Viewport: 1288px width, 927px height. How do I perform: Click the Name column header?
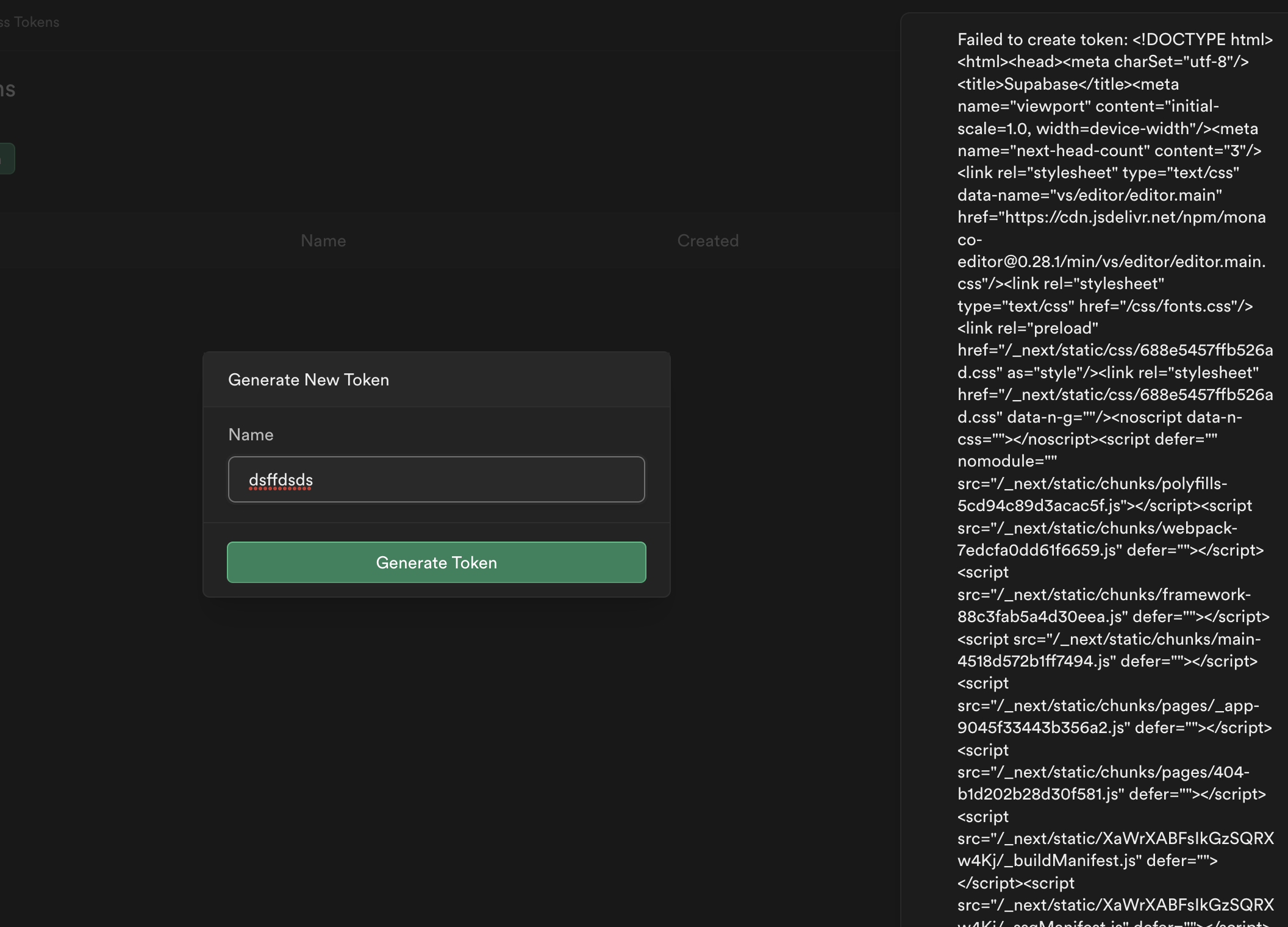tap(323, 241)
